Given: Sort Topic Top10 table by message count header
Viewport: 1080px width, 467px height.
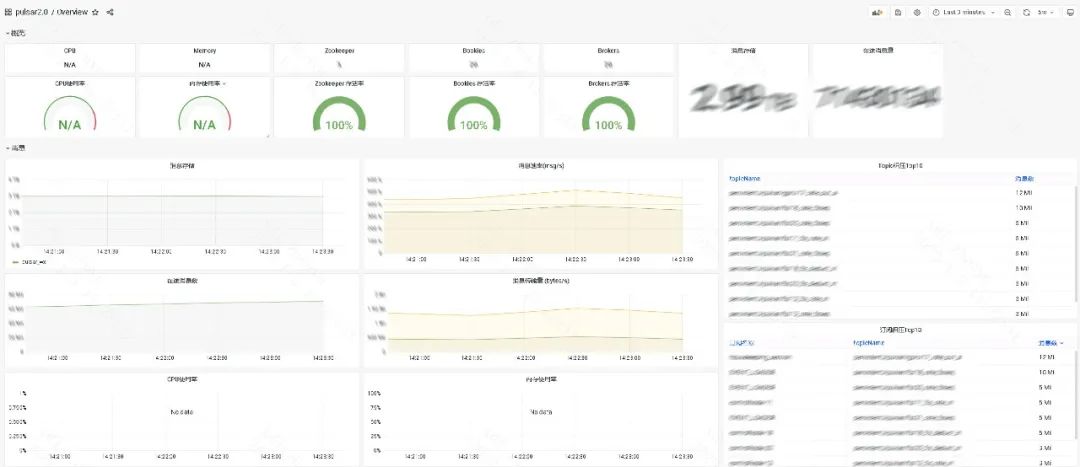Looking at the screenshot, I should pos(1024,178).
